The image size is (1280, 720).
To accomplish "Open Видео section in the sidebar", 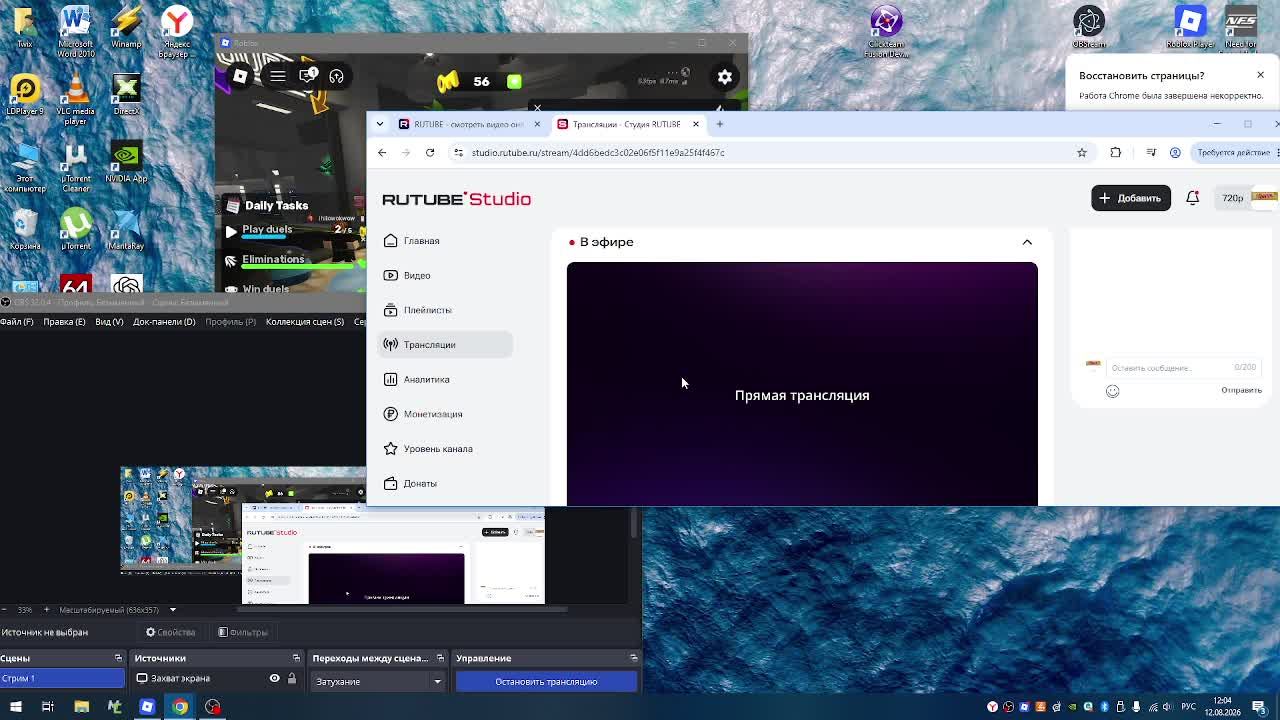I will pyautogui.click(x=445, y=275).
